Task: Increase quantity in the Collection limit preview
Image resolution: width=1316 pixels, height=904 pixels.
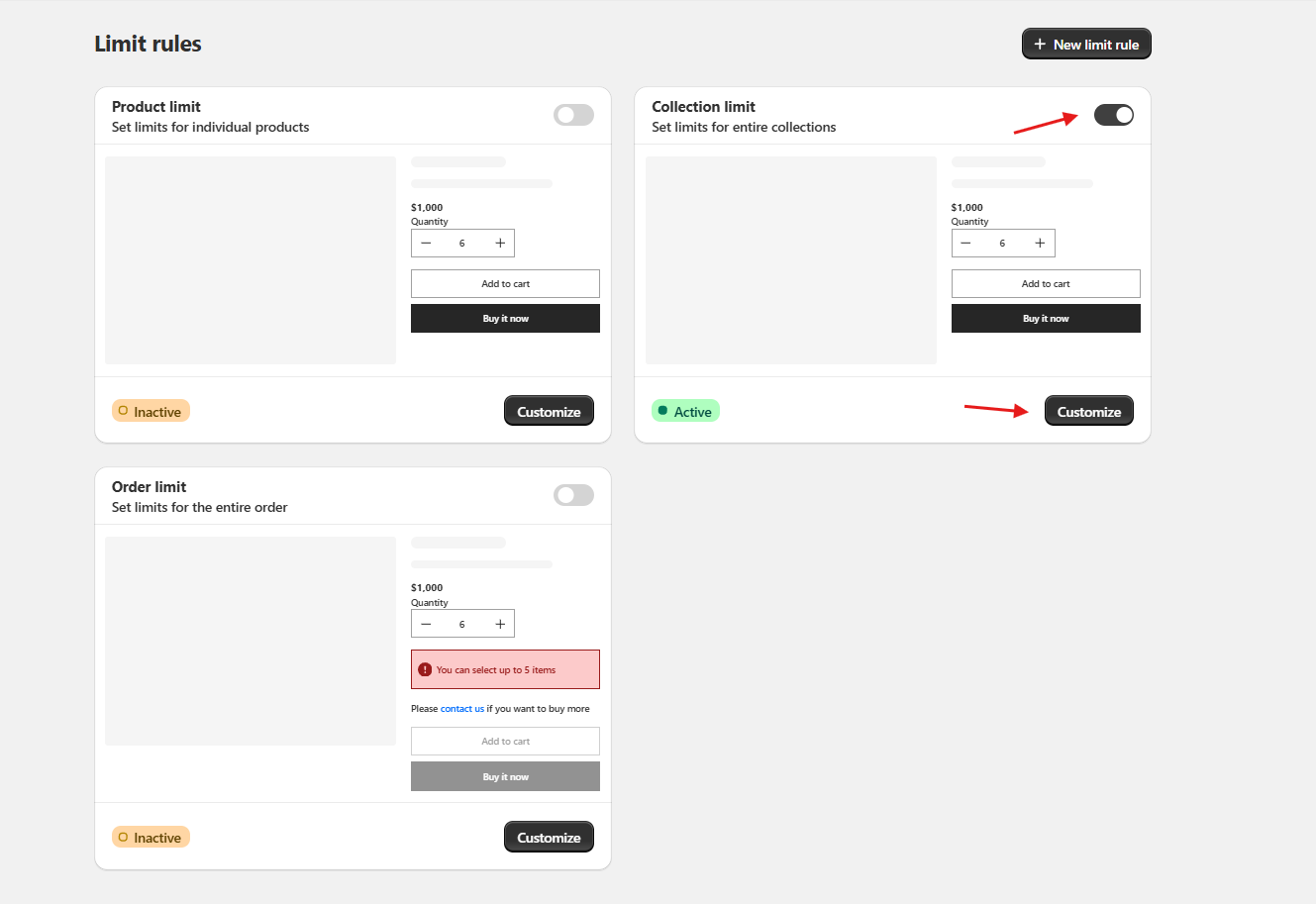Action: click(1040, 244)
